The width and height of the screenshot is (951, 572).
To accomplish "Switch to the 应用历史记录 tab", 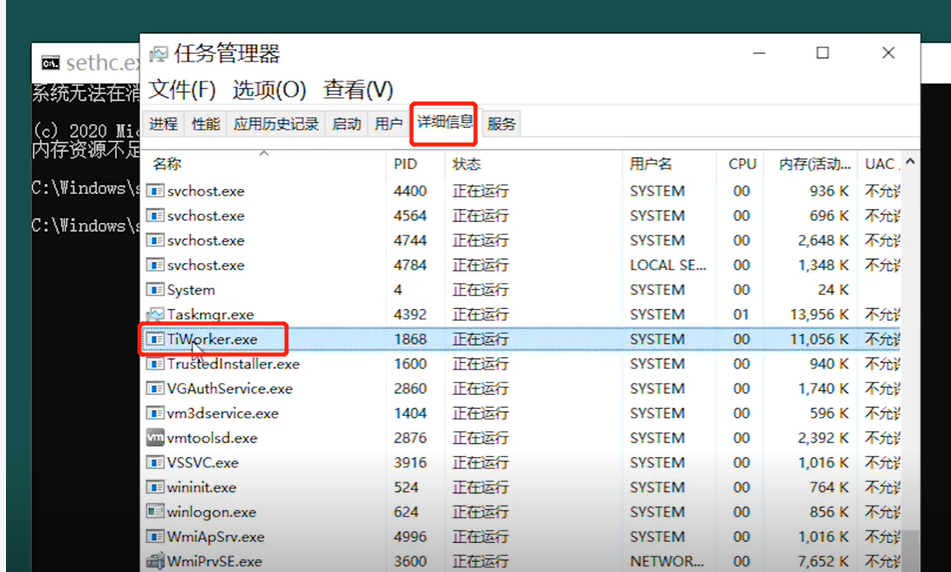I will (276, 124).
